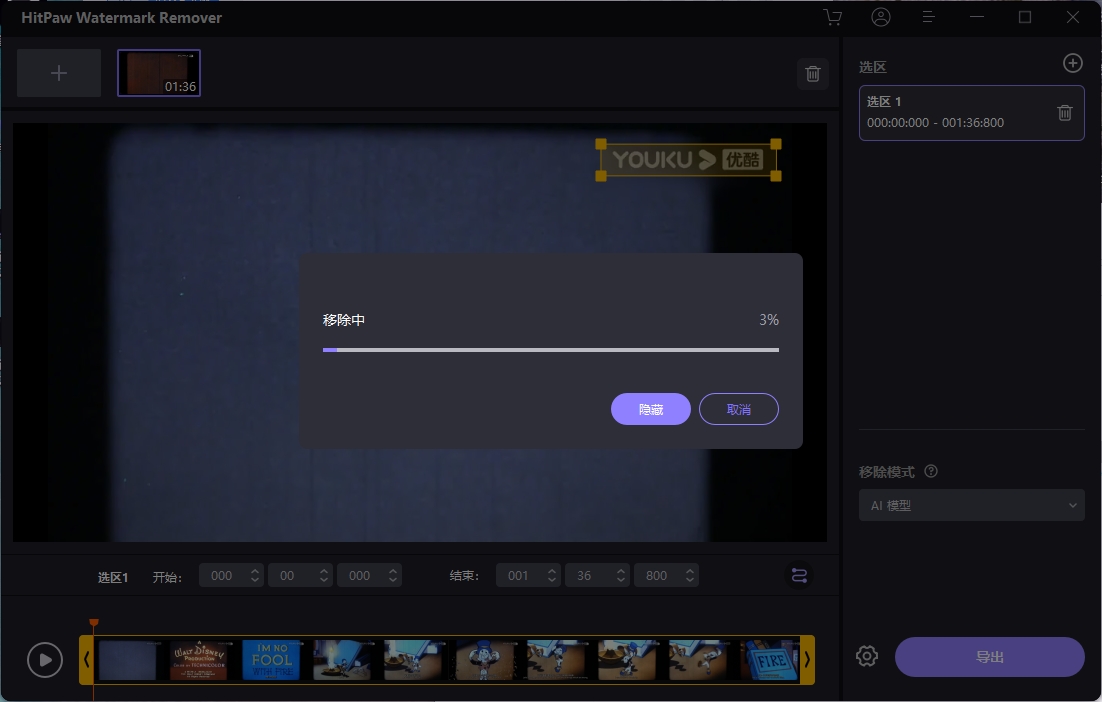Delete imported video with top trash icon

812,74
